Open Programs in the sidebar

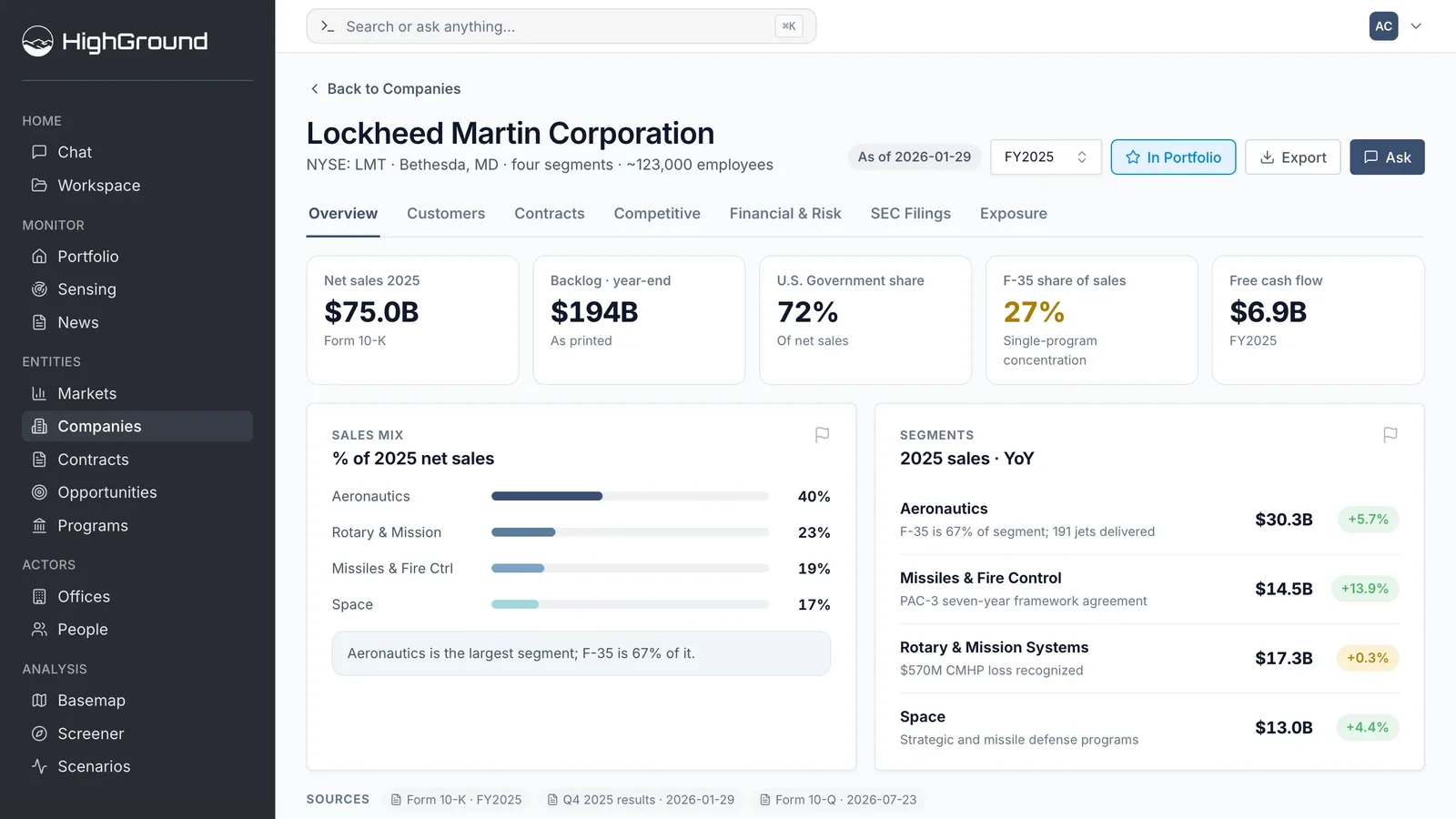click(x=137, y=525)
